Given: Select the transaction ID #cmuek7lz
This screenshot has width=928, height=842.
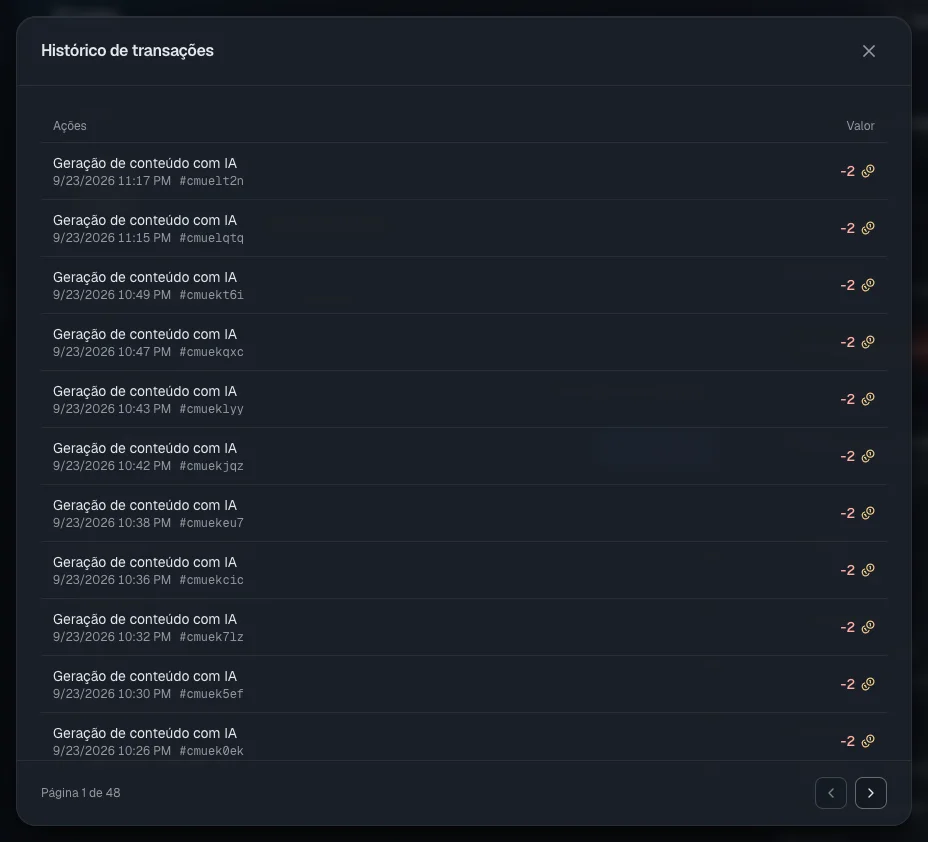Looking at the screenshot, I should pos(211,637).
